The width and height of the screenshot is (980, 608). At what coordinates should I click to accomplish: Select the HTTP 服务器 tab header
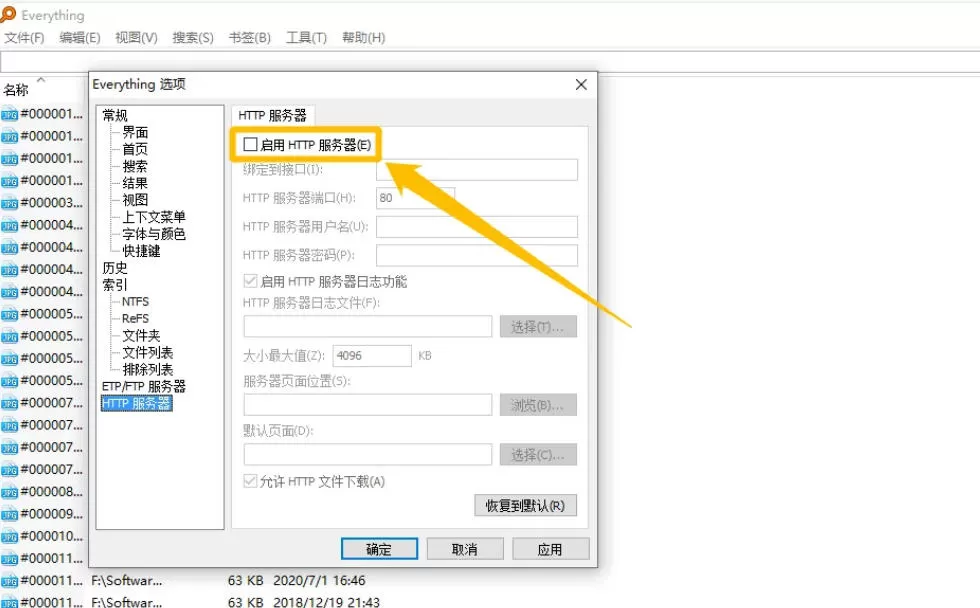(x=272, y=116)
